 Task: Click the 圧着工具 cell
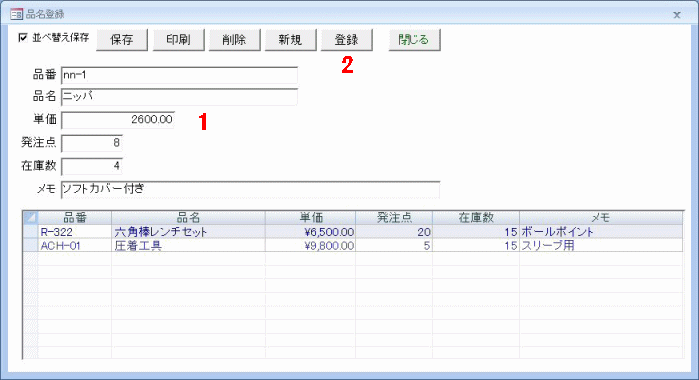pos(189,245)
